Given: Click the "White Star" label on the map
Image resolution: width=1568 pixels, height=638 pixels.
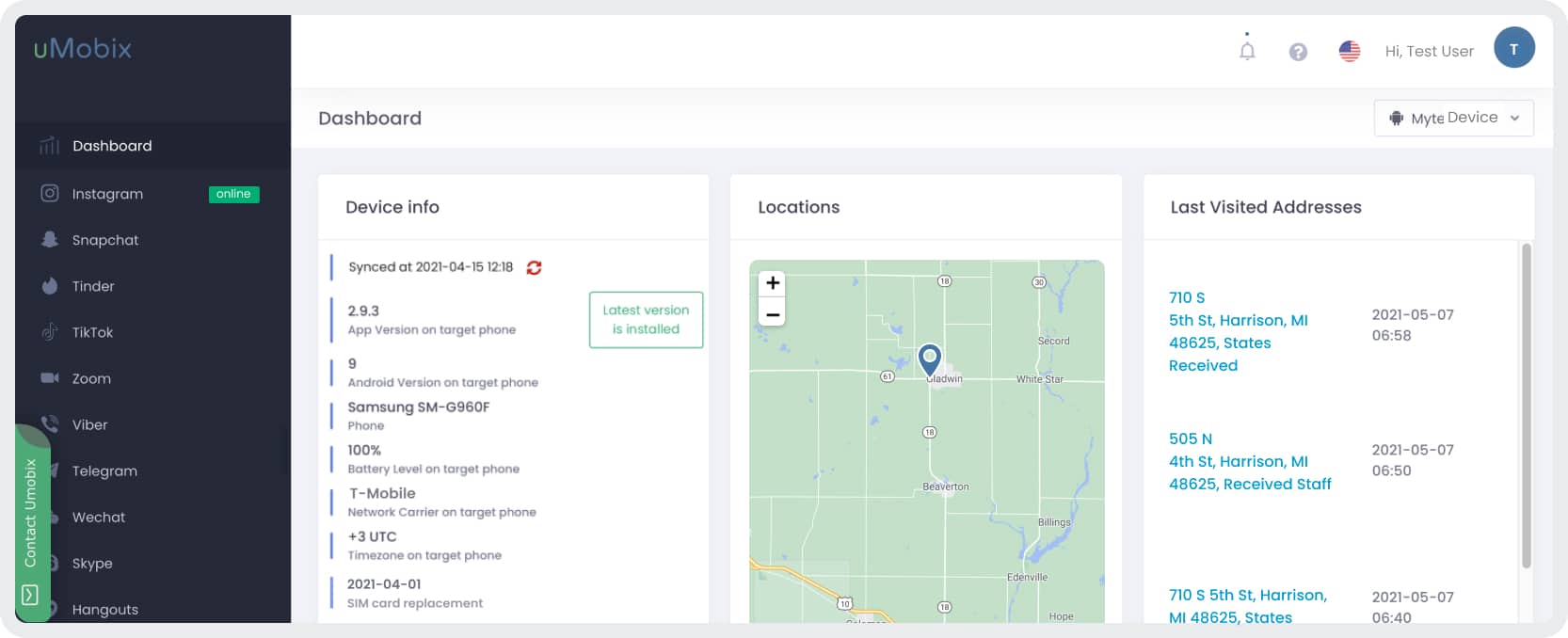Looking at the screenshot, I should coord(1040,379).
